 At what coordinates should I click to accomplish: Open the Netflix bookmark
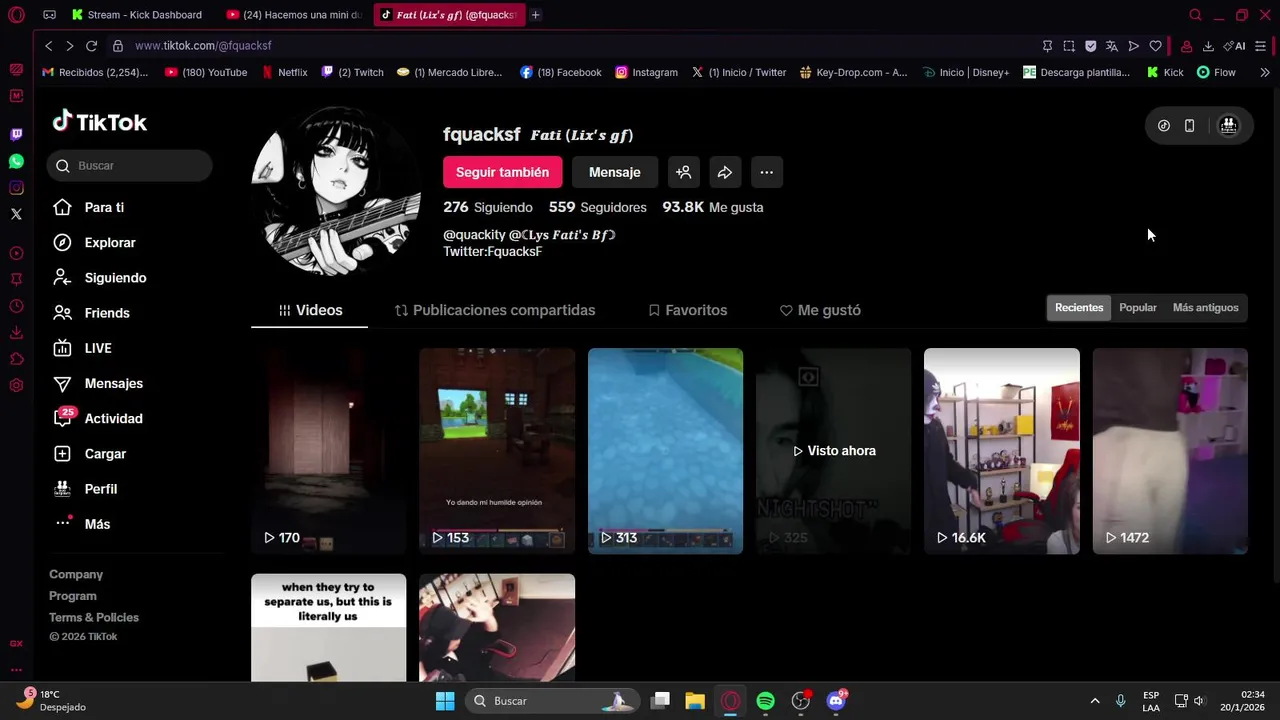pyautogui.click(x=284, y=72)
